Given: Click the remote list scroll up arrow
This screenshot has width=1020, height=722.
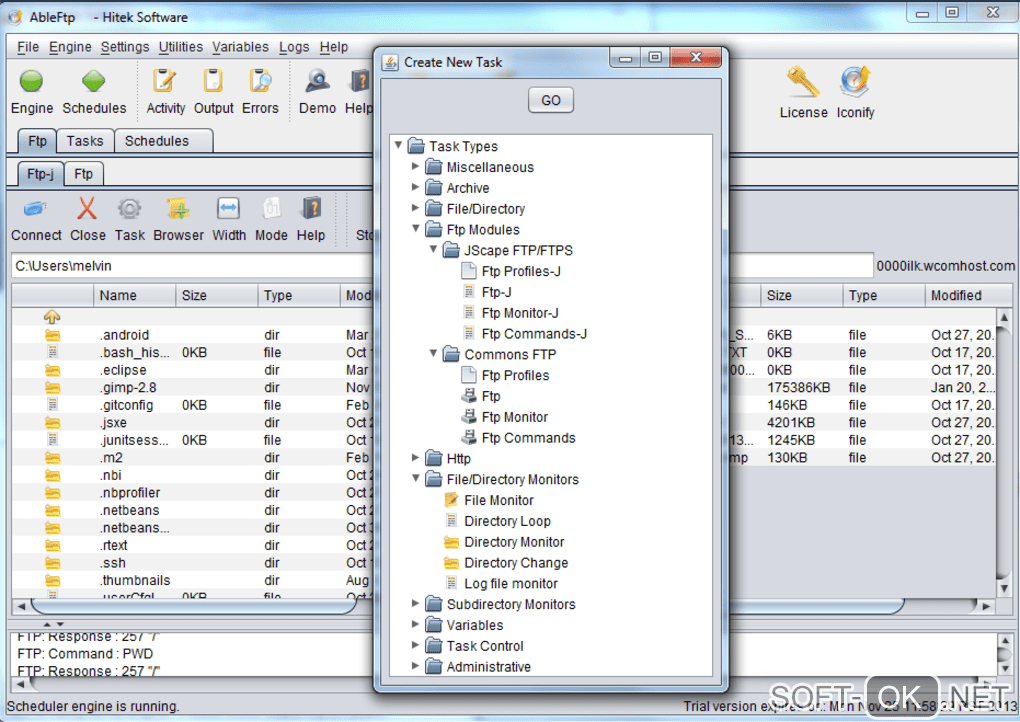Looking at the screenshot, I should [1004, 317].
